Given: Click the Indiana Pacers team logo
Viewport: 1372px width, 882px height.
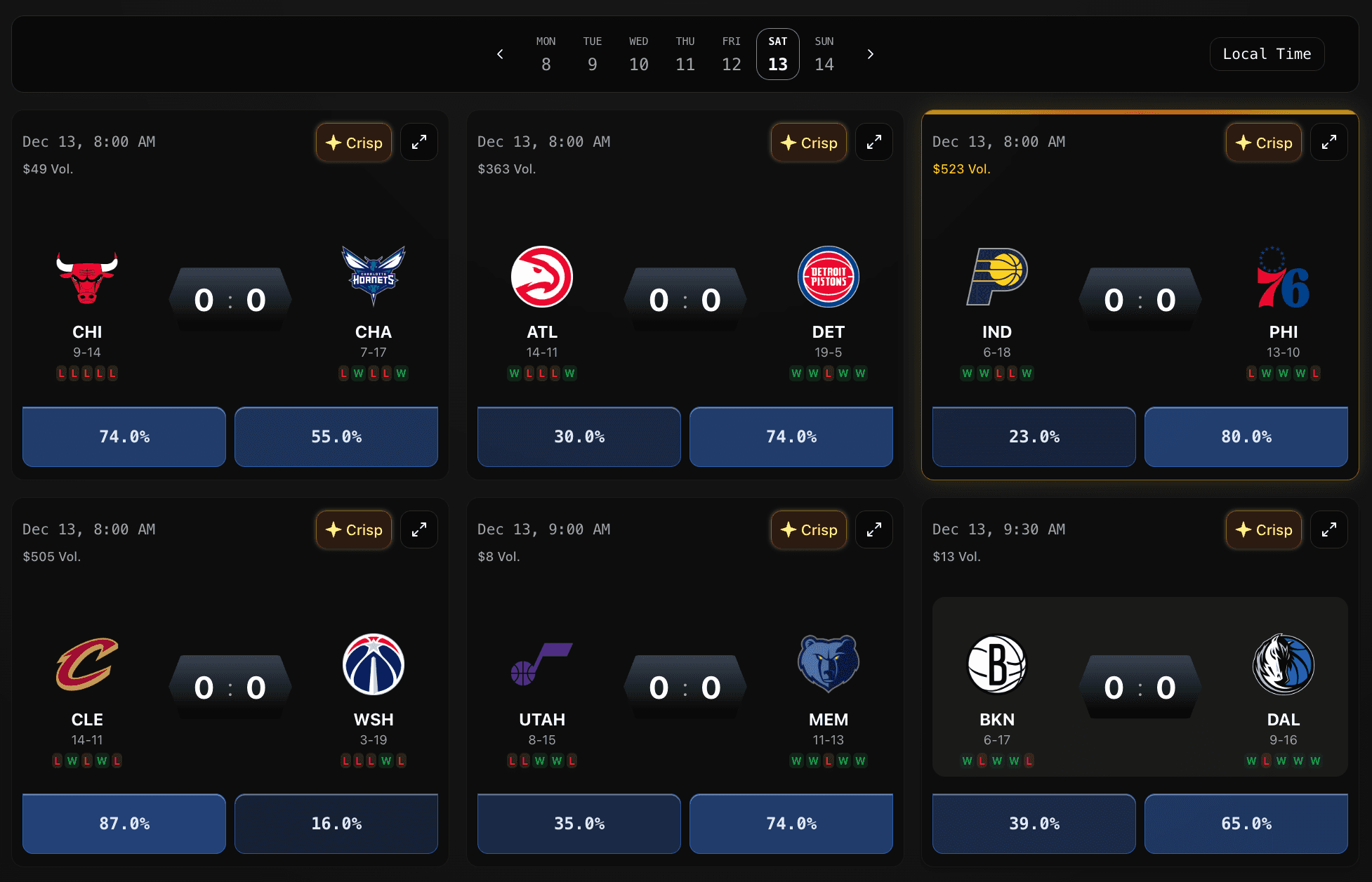Looking at the screenshot, I should click(x=997, y=277).
